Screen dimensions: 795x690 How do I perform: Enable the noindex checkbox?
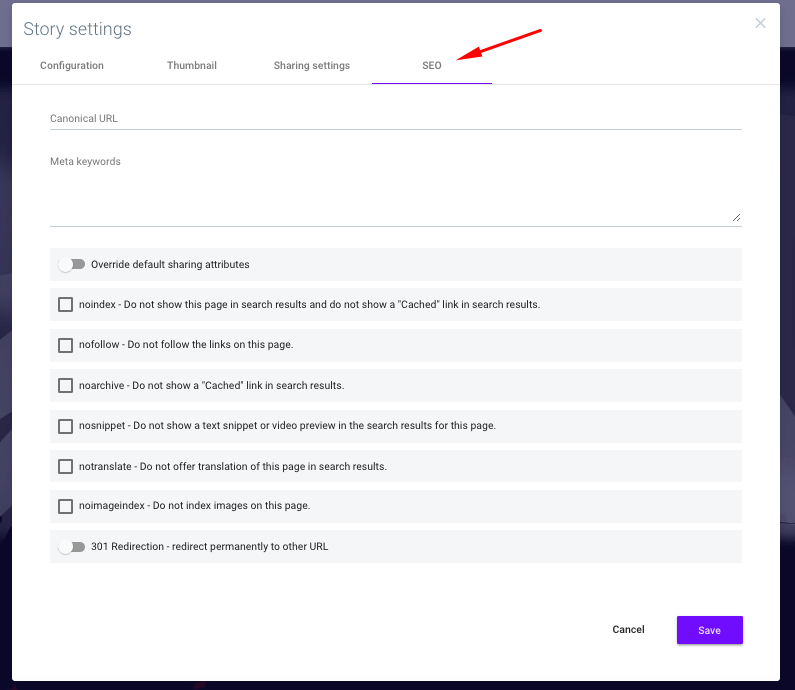[65, 305]
